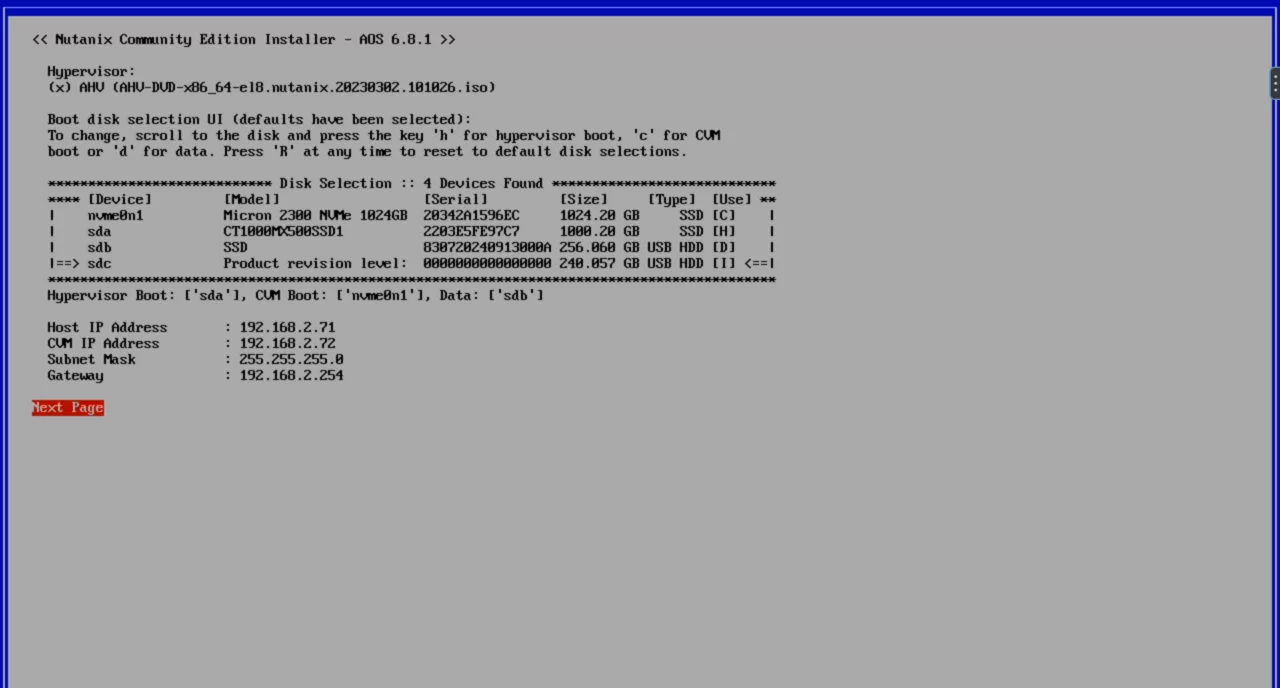Click the 256.060 GB size value
Image resolution: width=1280 pixels, height=688 pixels.
coord(599,247)
